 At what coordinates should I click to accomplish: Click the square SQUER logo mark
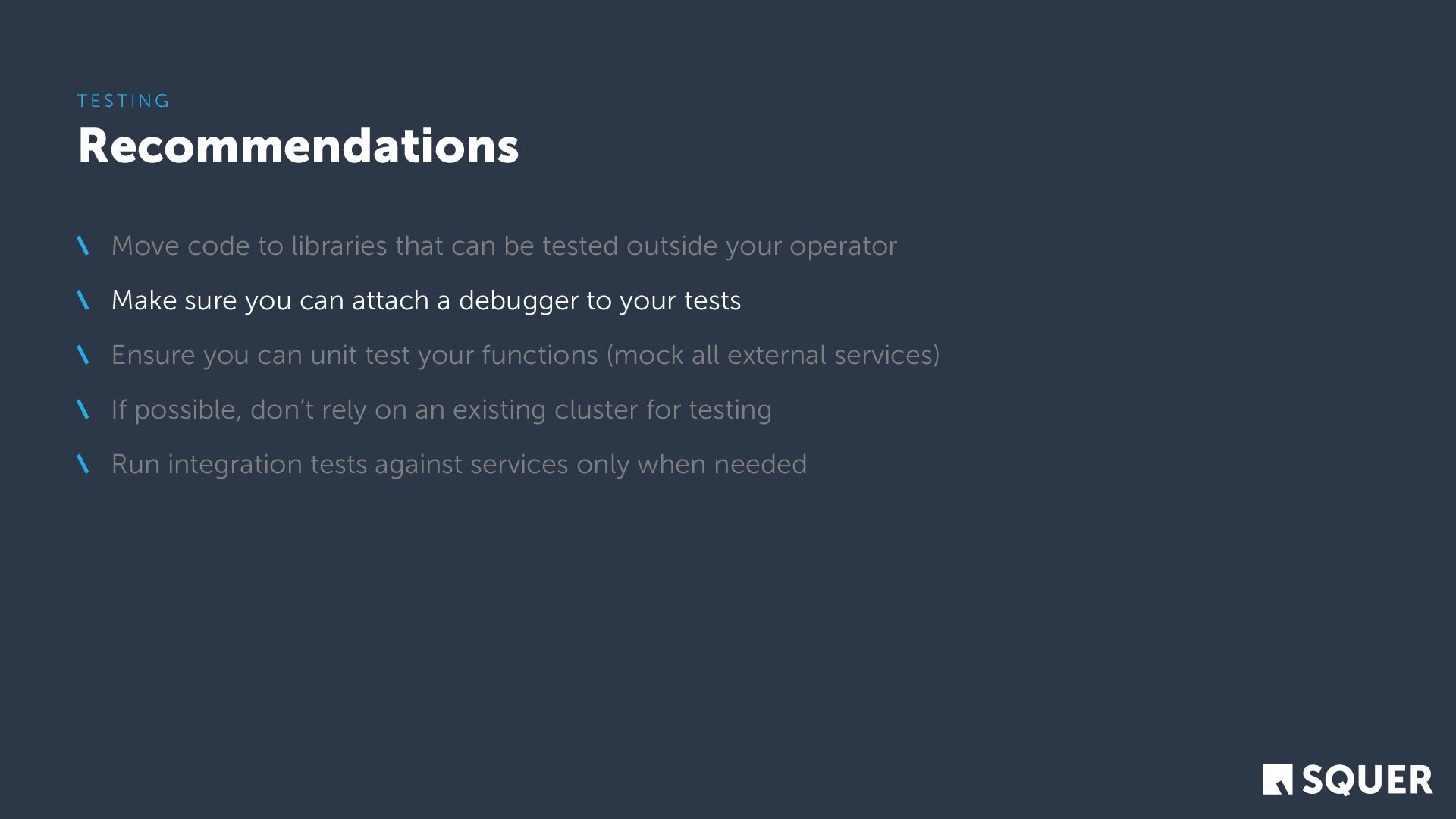tap(1277, 780)
